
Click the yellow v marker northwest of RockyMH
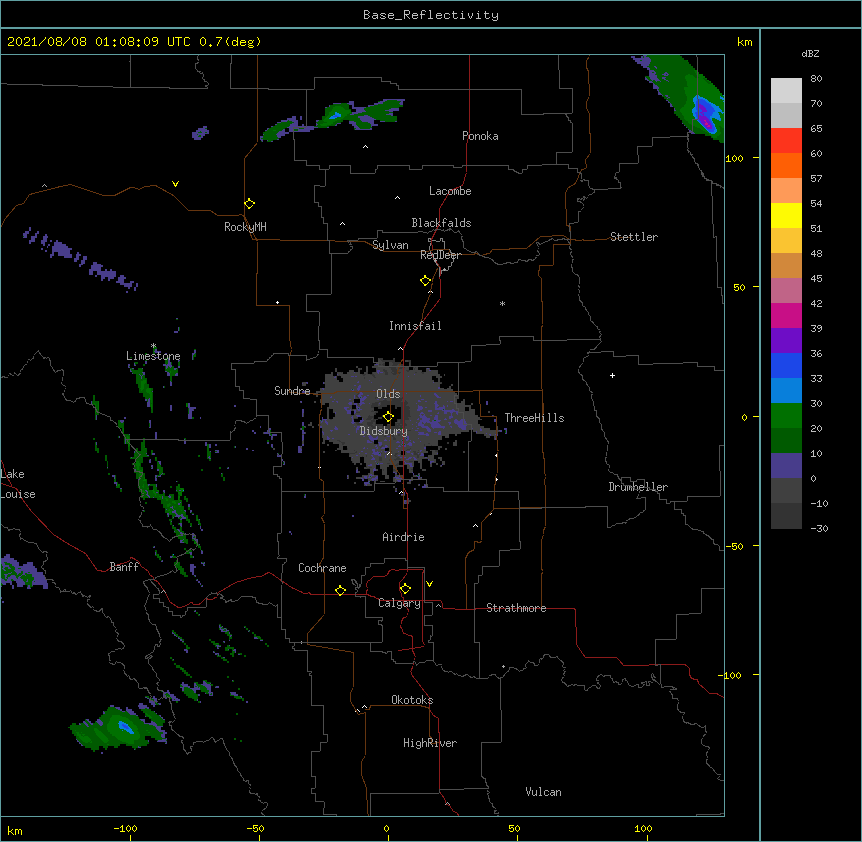[175, 184]
